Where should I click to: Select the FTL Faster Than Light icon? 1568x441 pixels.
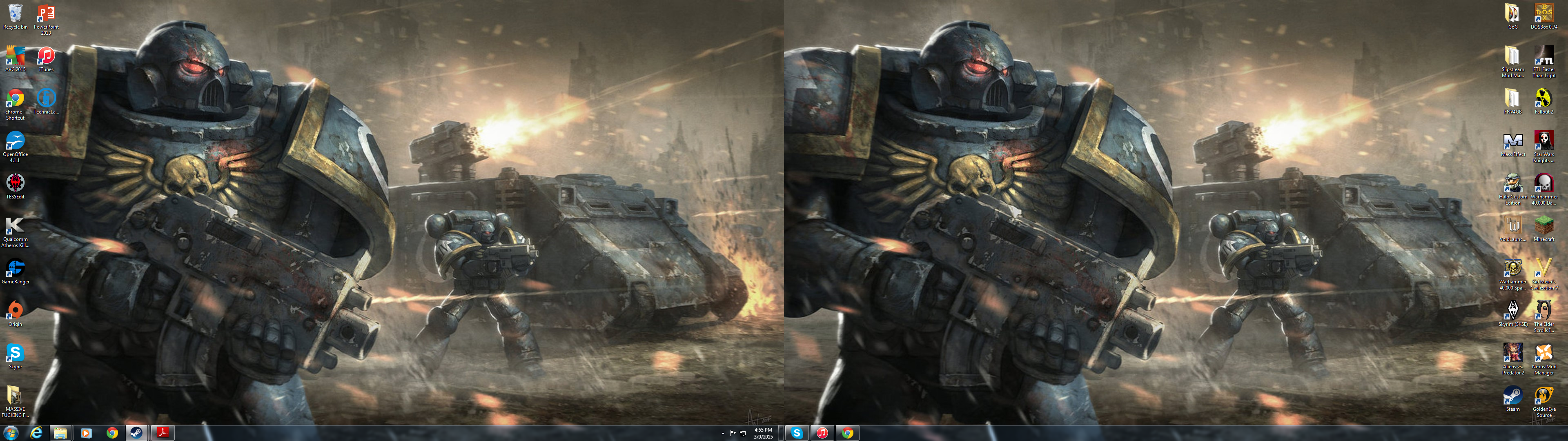click(1543, 62)
